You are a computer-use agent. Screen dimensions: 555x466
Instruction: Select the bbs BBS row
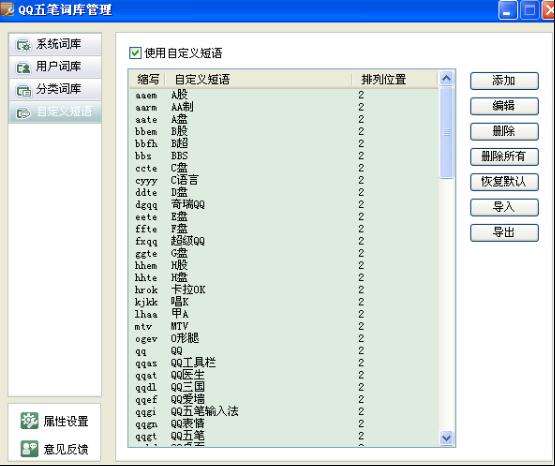pos(283,156)
